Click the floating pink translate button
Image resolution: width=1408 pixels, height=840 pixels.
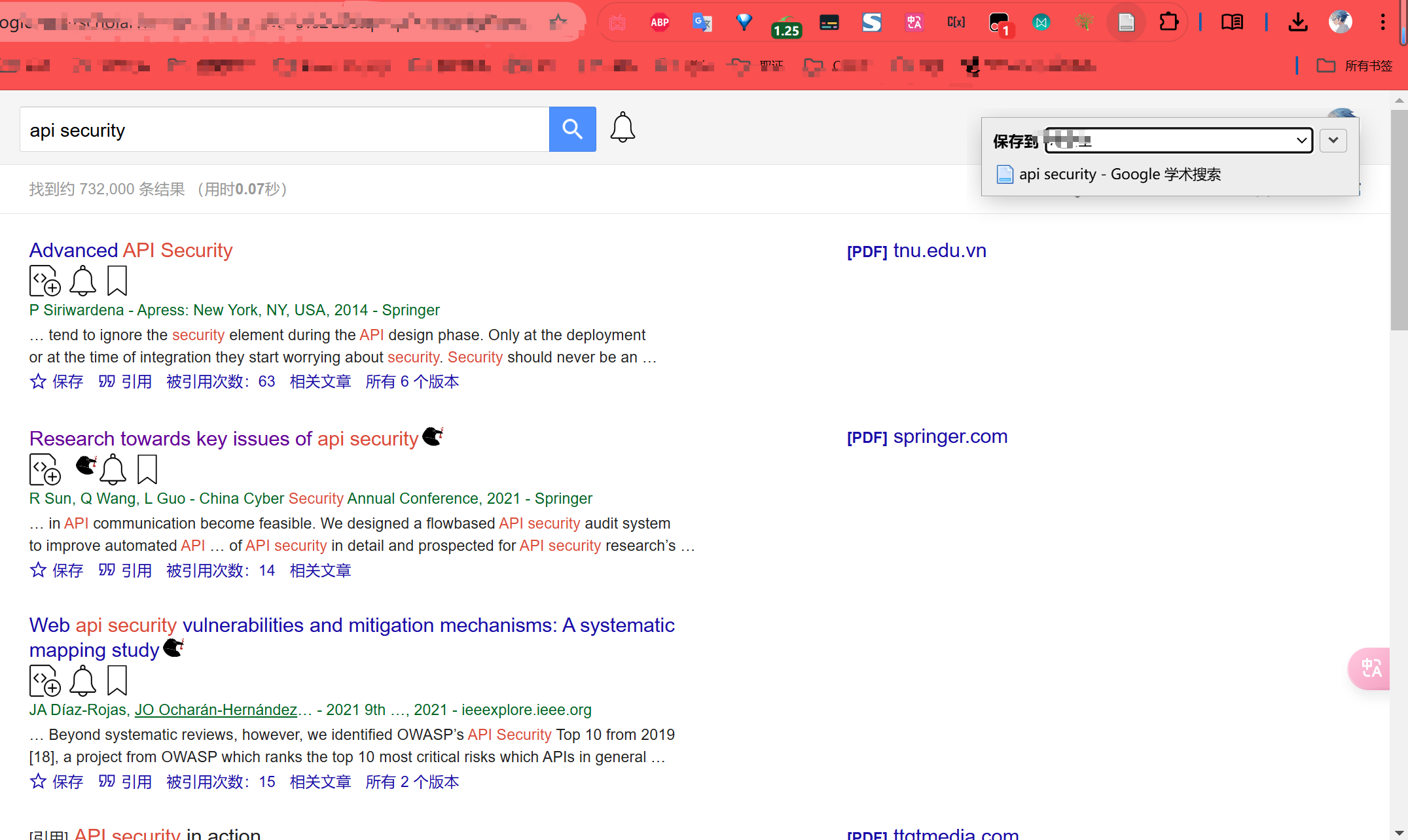1371,668
